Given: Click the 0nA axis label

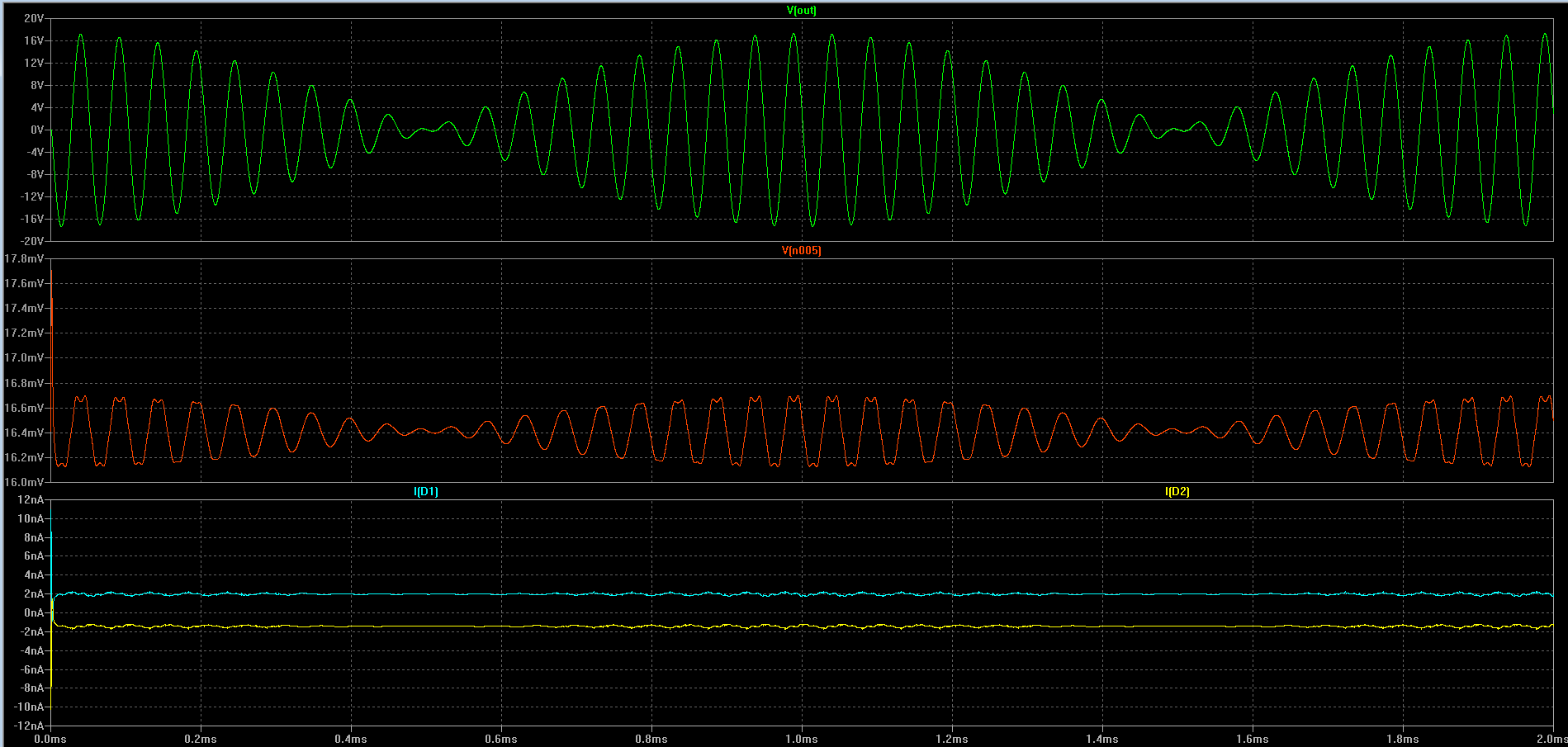Looking at the screenshot, I should pyautogui.click(x=34, y=612).
